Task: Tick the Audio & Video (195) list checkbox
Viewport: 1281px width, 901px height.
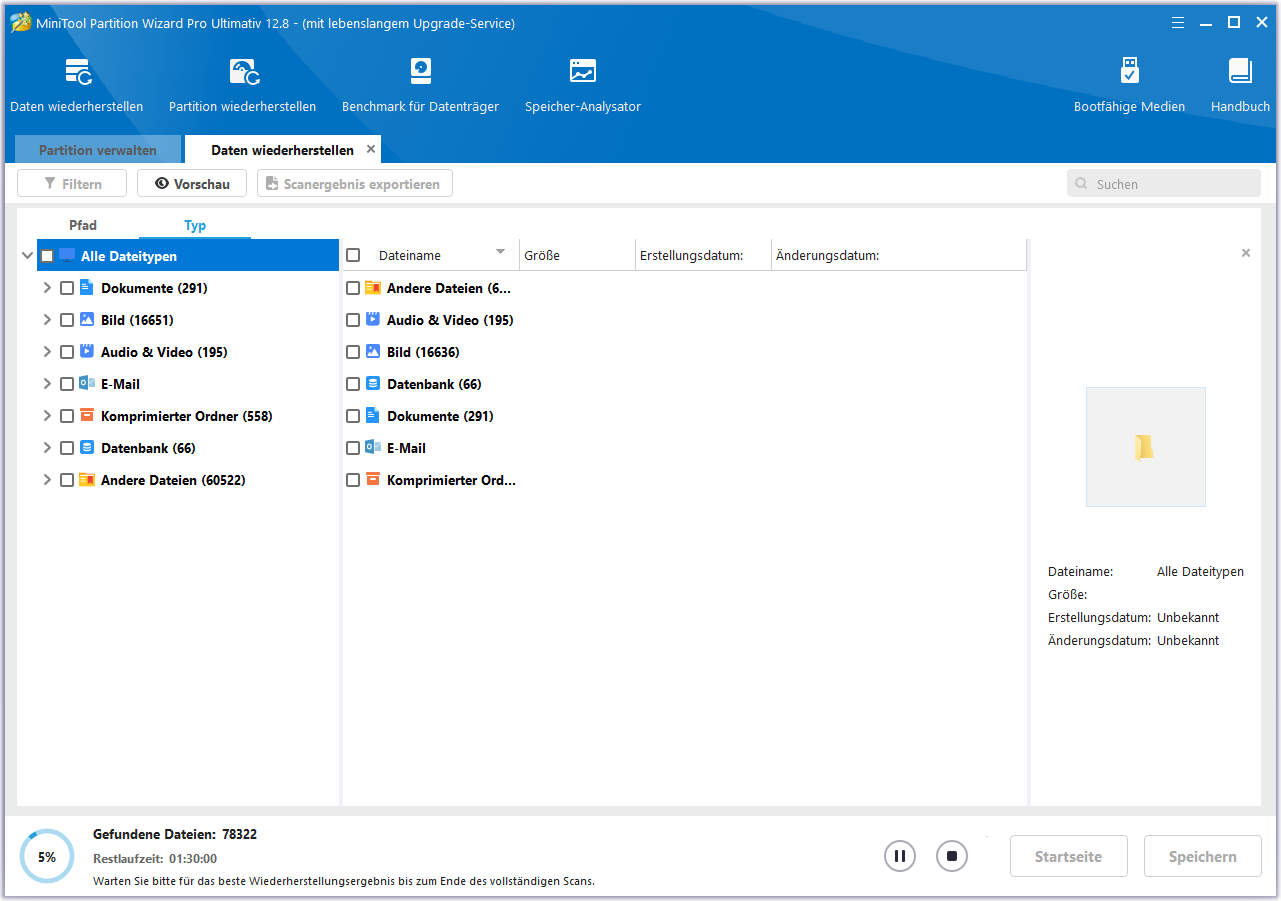Action: coord(353,320)
